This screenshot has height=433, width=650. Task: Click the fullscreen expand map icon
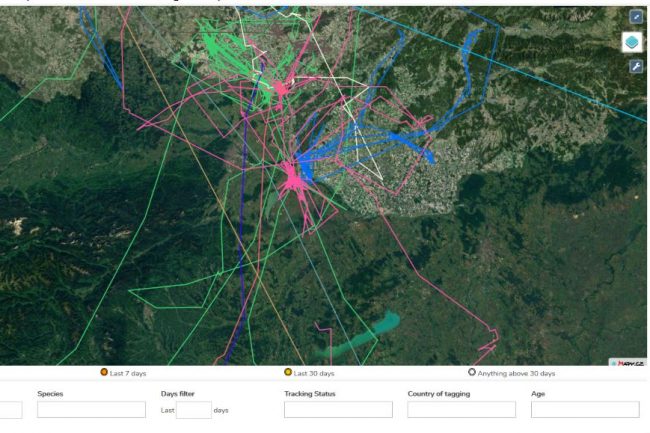click(x=636, y=17)
